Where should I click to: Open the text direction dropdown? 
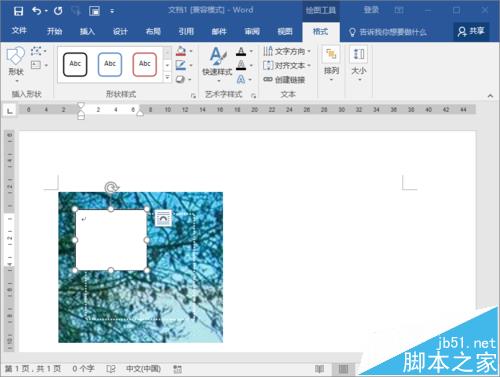coord(287,51)
